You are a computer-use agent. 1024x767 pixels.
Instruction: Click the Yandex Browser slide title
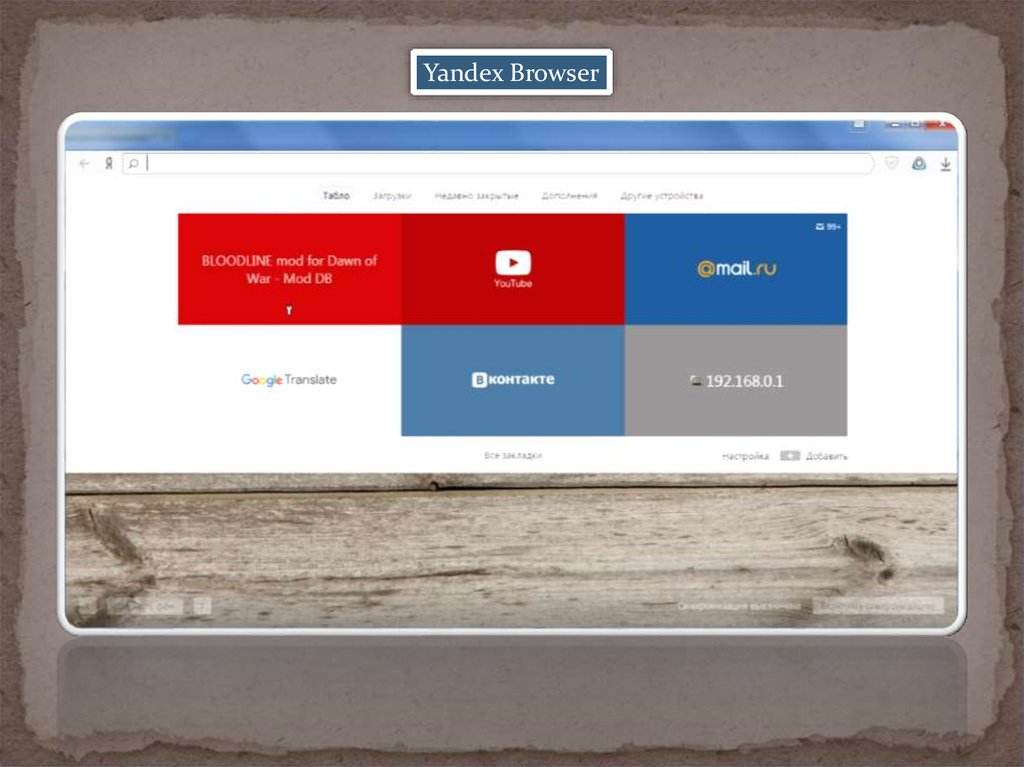(511, 72)
